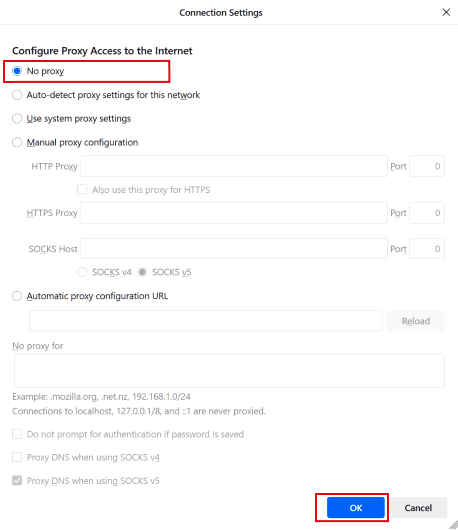Click the HTTPS Proxy address field
458x530 pixels.
234,213
